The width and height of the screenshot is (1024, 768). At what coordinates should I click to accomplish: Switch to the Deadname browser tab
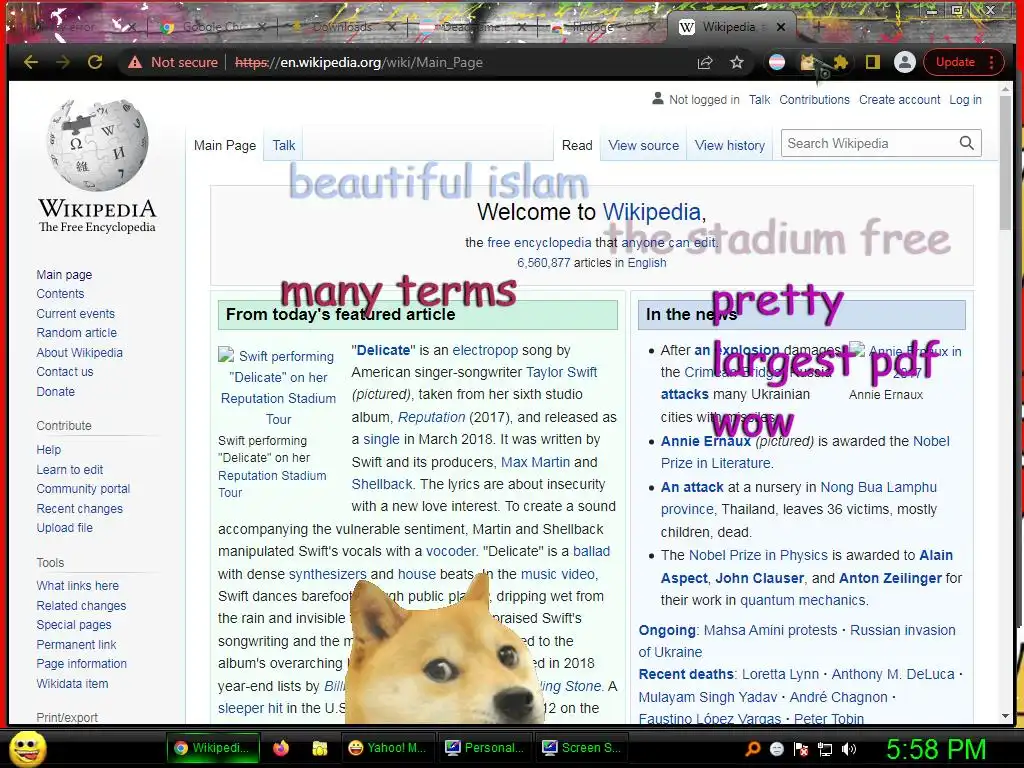[x=472, y=27]
